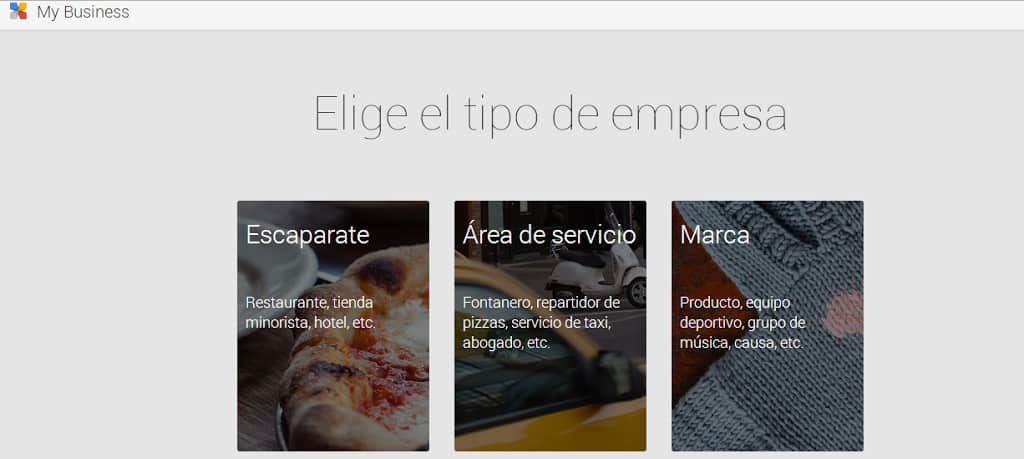
Task: Click the Google My Business logo icon
Action: (18, 11)
